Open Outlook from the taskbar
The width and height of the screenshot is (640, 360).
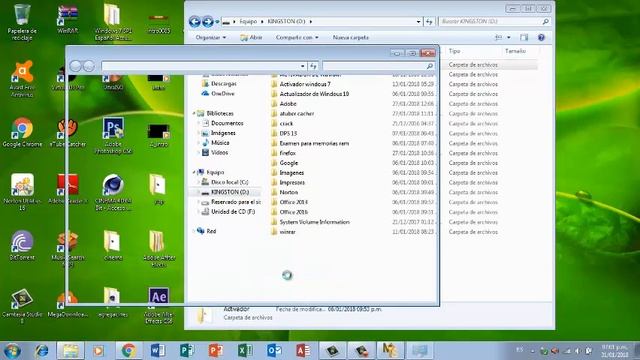274,351
